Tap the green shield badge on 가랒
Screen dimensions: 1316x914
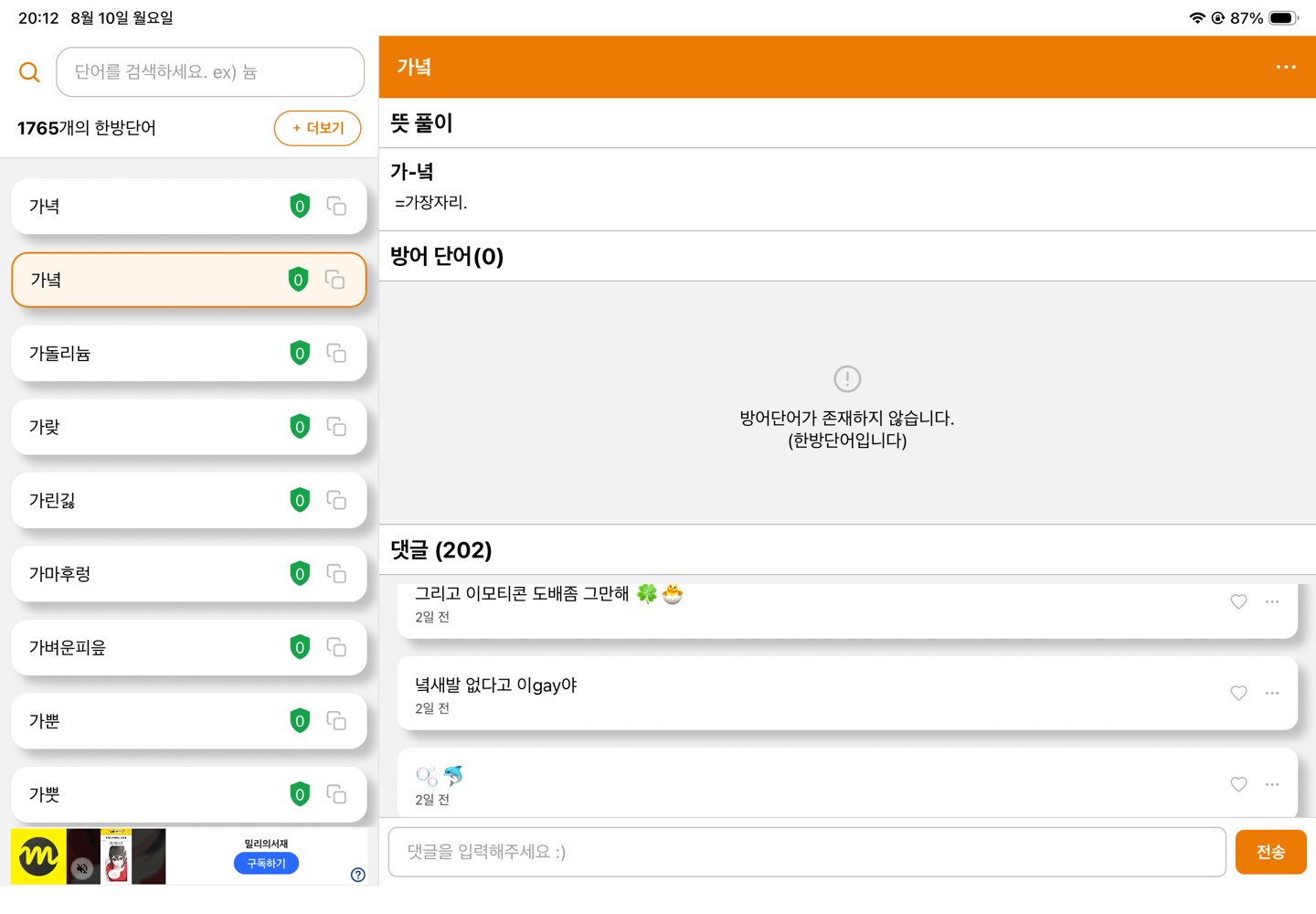click(300, 427)
